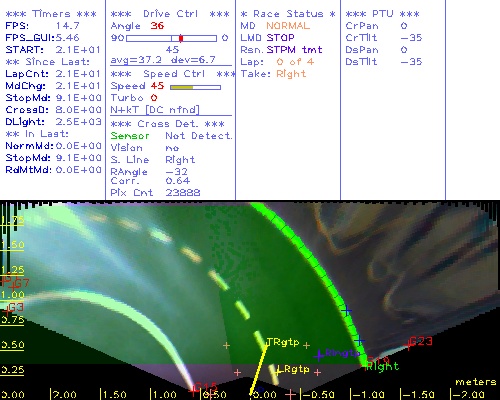The width and height of the screenshot is (500, 400).
Task: Select the blue RLngtp cross marker
Action: 319,355
